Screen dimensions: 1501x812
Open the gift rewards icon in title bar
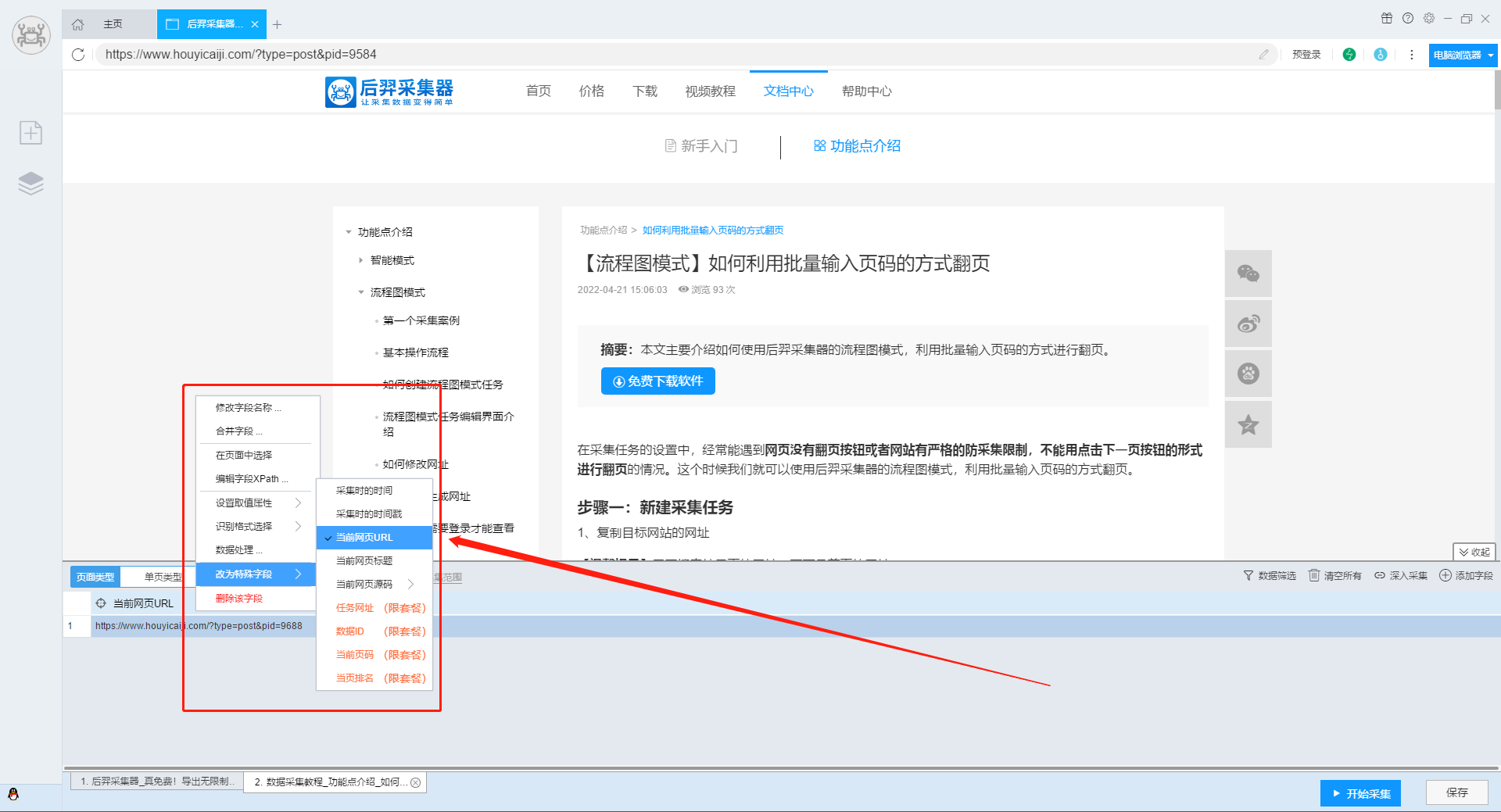(x=1386, y=18)
